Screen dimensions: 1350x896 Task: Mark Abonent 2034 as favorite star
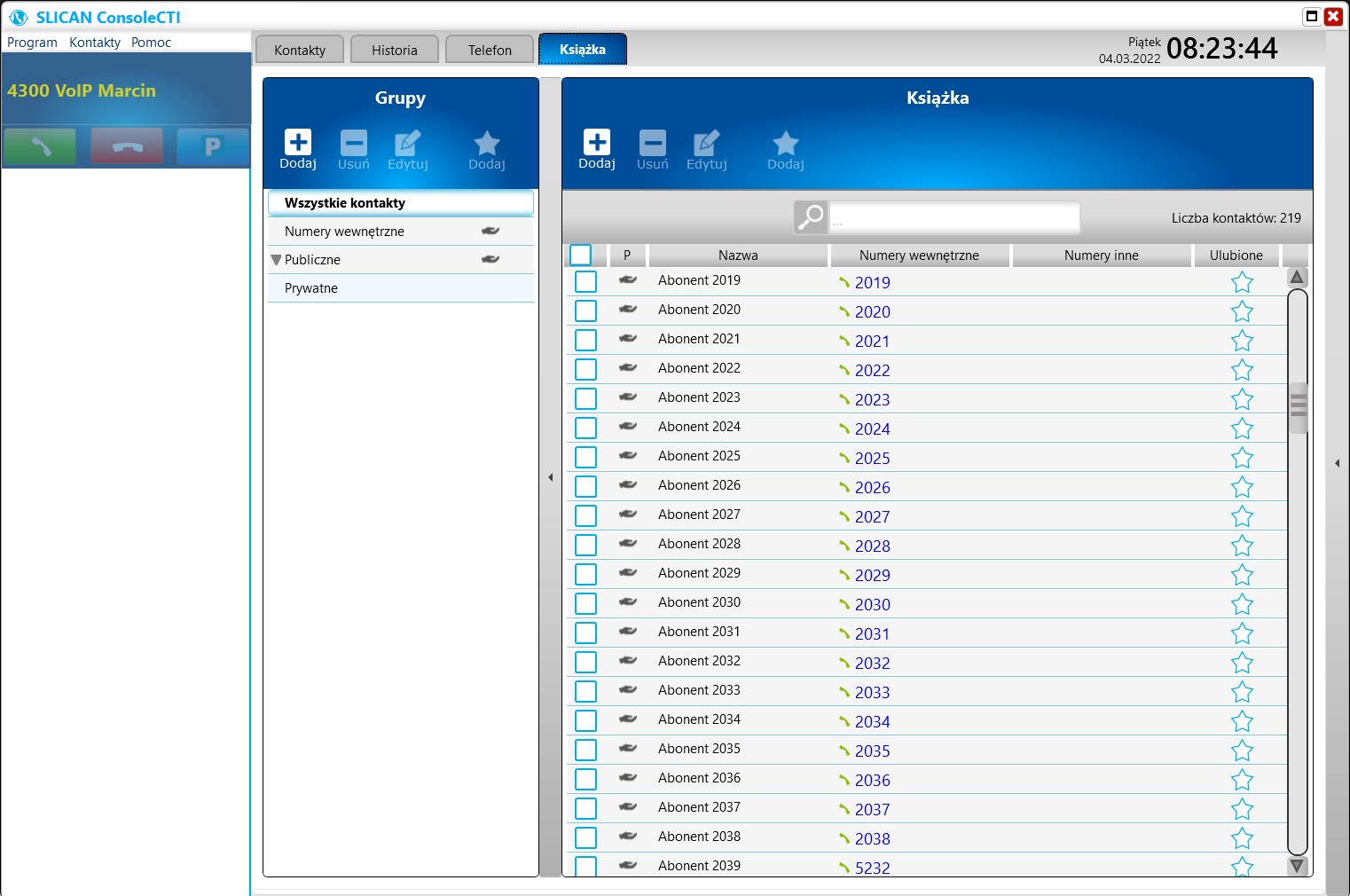coord(1242,721)
